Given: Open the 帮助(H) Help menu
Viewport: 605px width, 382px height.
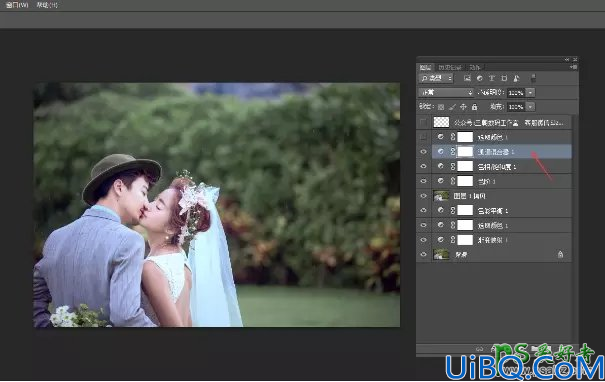Looking at the screenshot, I should point(47,5).
